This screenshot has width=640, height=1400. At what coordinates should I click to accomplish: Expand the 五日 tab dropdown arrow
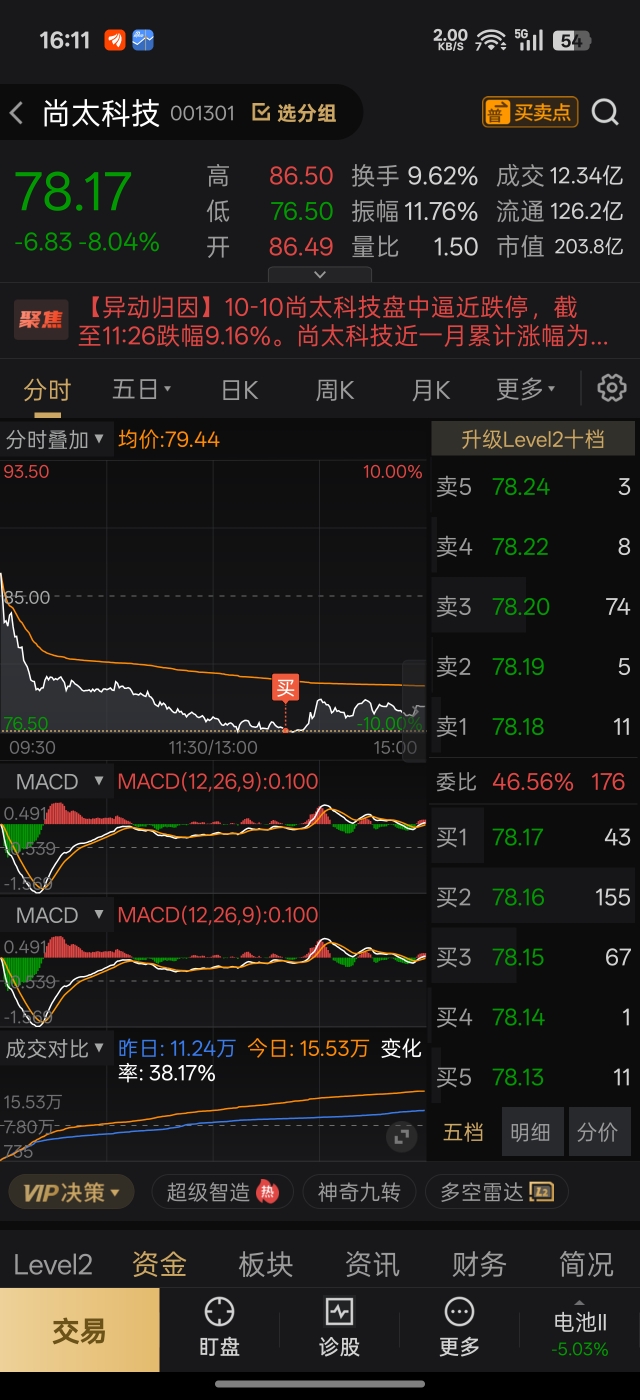point(168,389)
